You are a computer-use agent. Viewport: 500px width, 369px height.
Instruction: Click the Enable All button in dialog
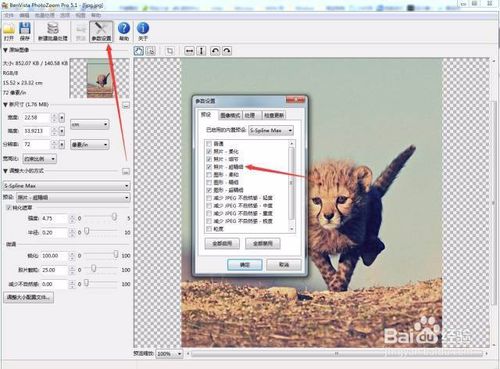(x=222, y=244)
